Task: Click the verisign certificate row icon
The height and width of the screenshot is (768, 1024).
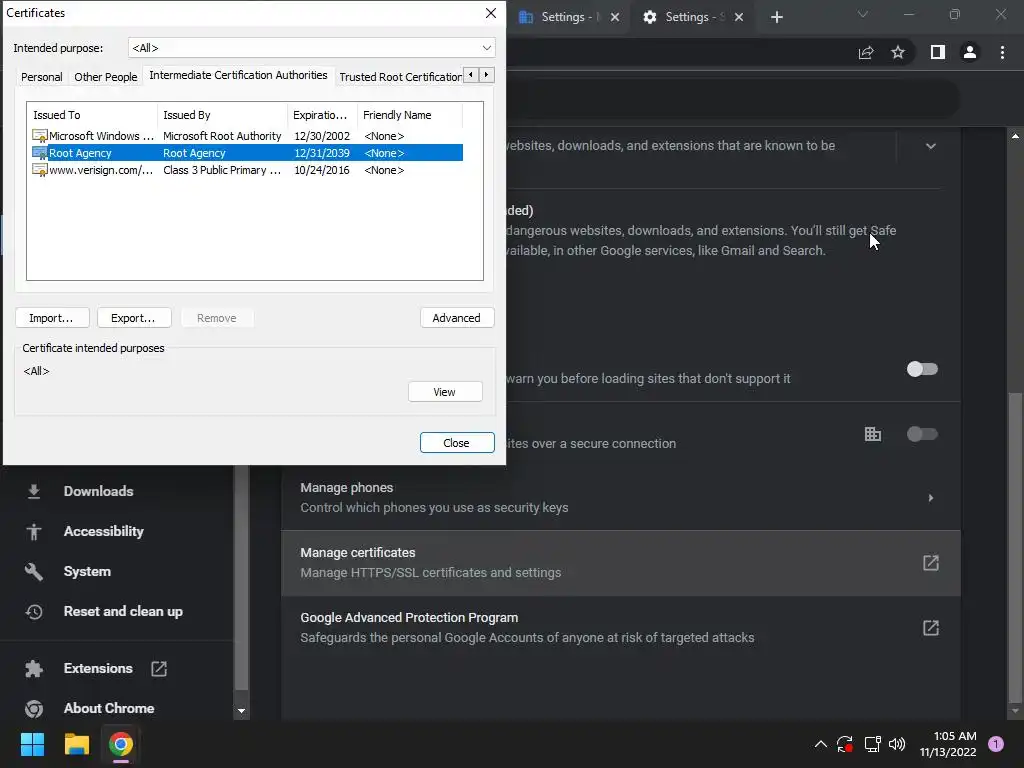Action: point(40,170)
